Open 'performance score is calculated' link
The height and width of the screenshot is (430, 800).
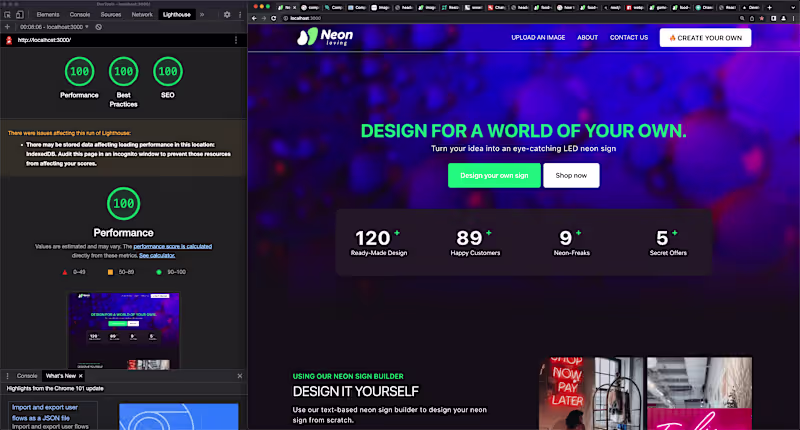(172, 246)
